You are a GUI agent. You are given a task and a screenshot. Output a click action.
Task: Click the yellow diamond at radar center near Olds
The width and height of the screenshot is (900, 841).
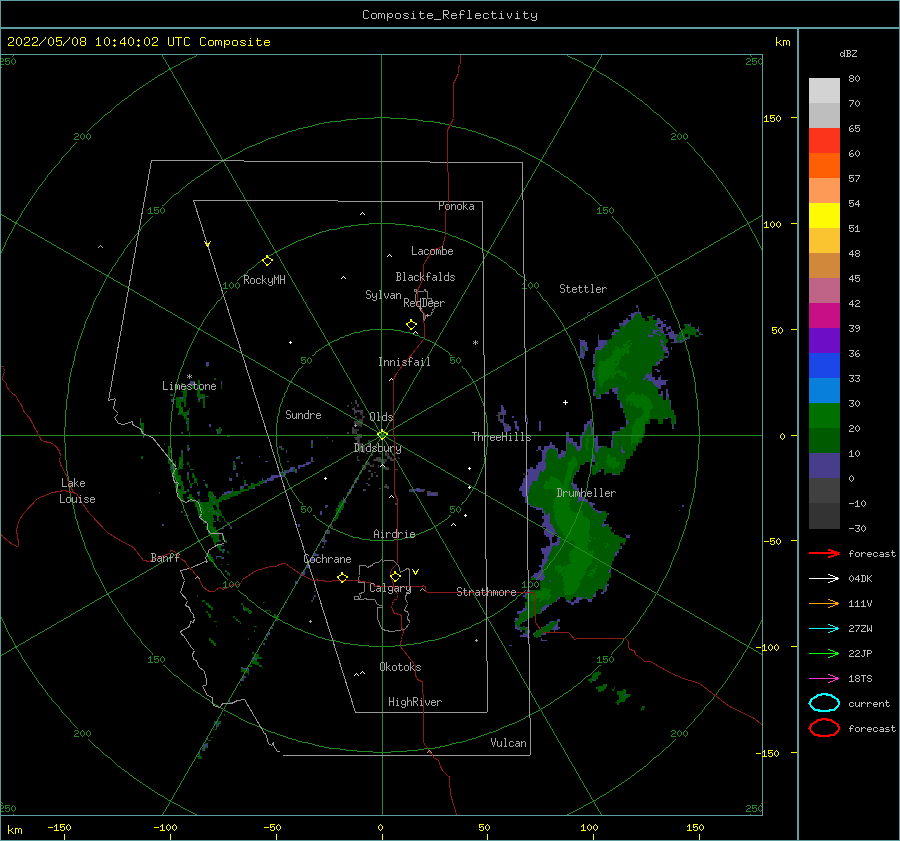382,435
